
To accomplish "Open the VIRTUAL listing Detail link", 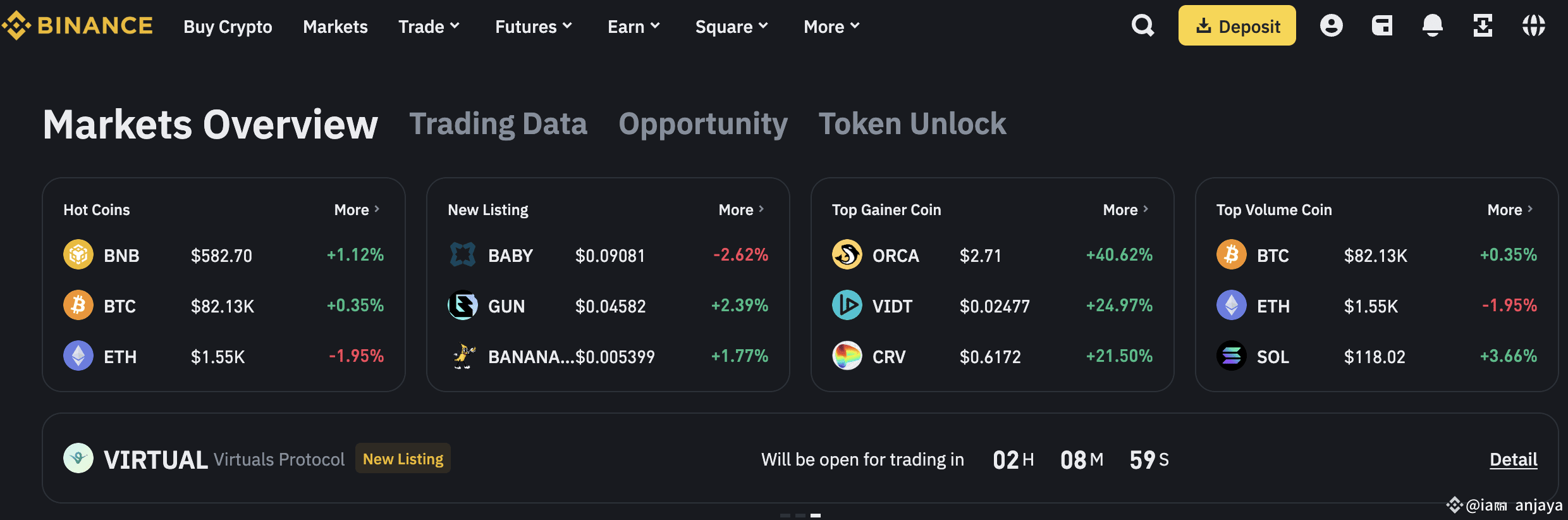I will [1513, 459].
